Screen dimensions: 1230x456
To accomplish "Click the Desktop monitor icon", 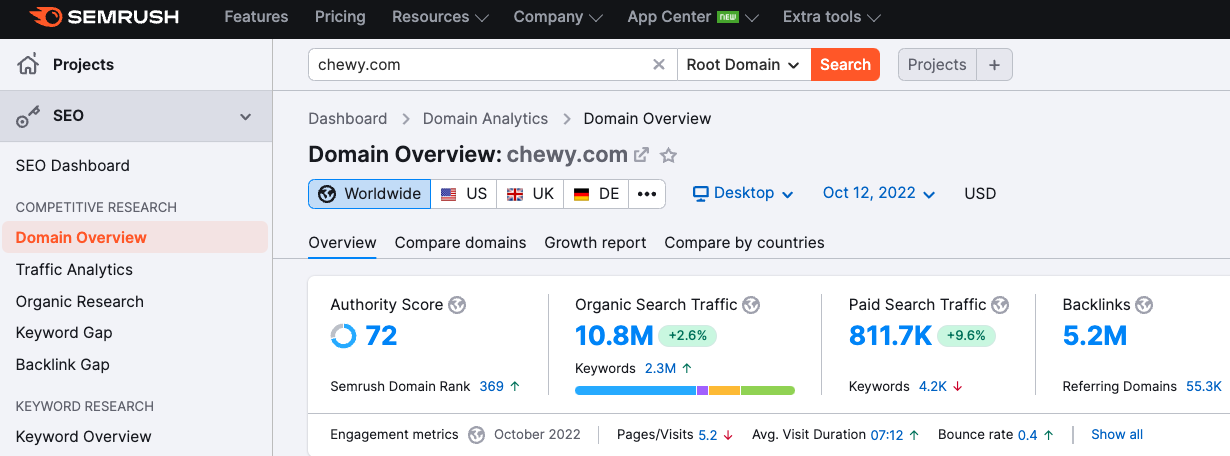I will [x=701, y=193].
